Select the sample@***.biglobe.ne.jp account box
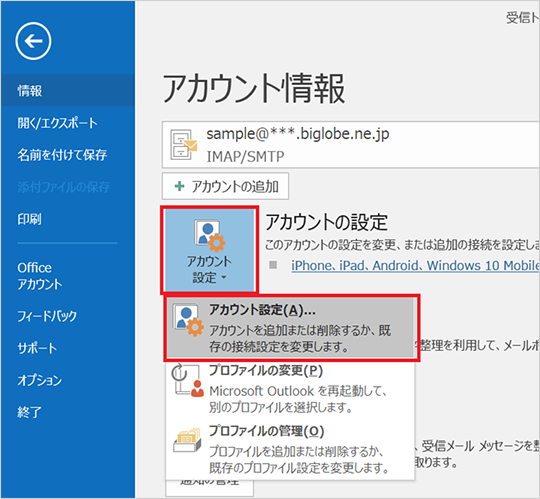The height and width of the screenshot is (499, 540). coord(351,145)
